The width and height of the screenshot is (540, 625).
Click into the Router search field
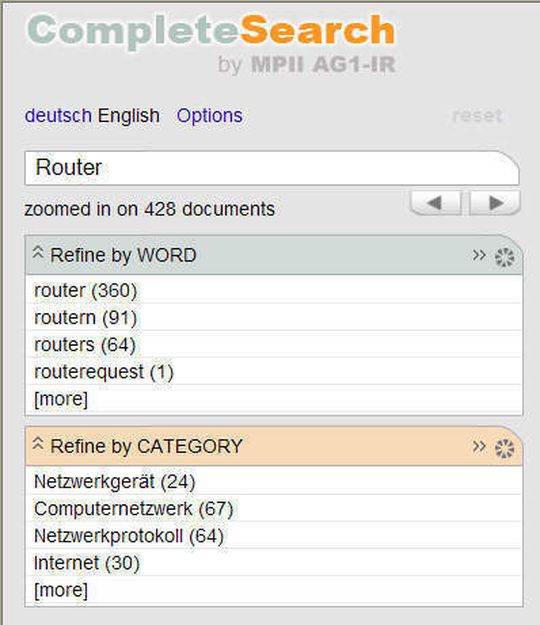(x=272, y=168)
